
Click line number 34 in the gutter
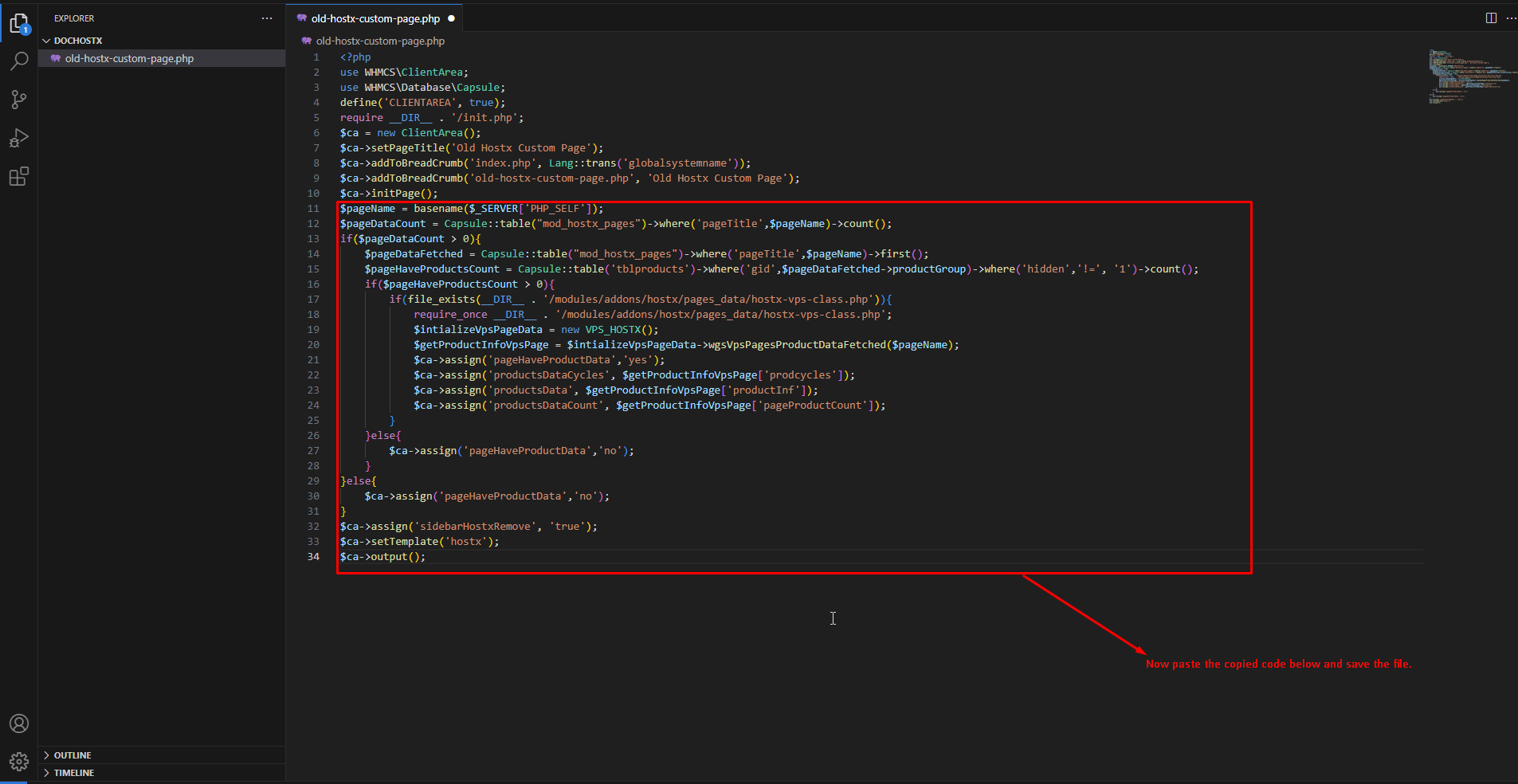[313, 557]
